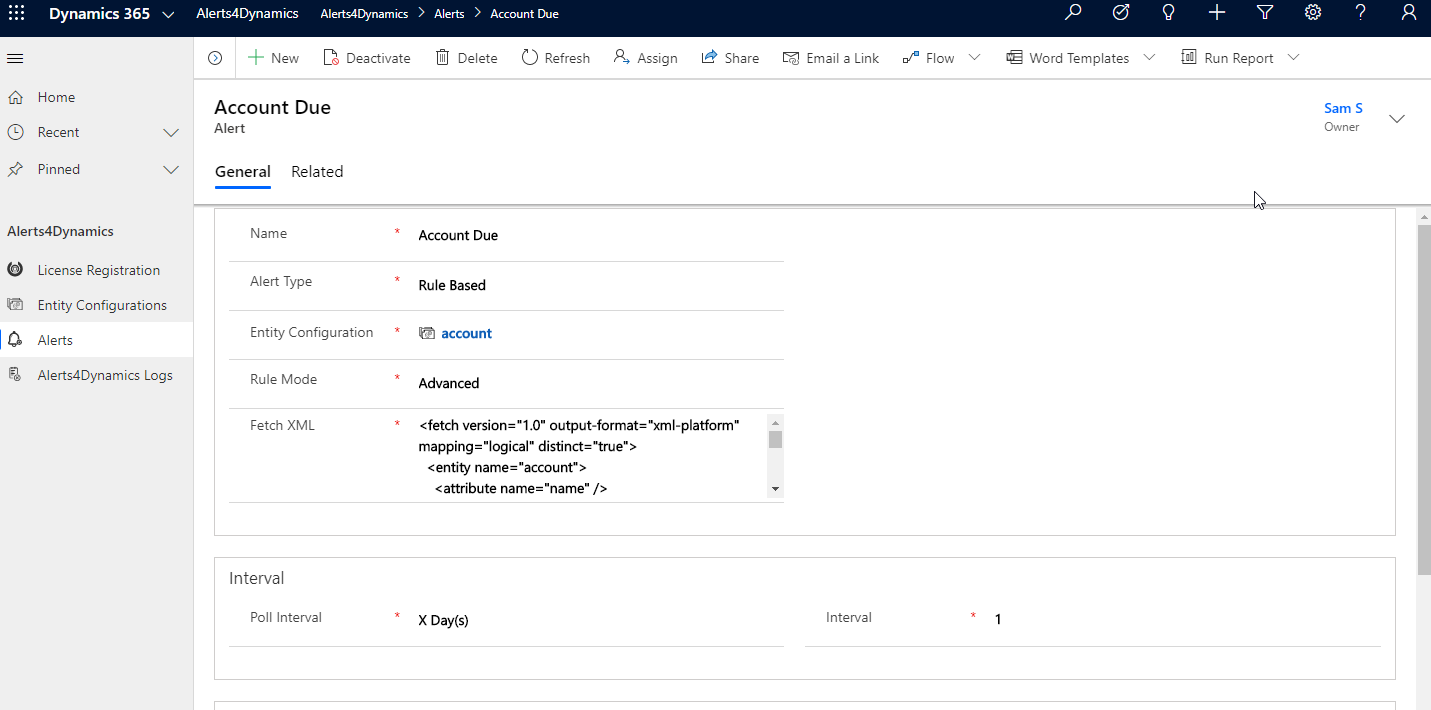The image size is (1431, 710).
Task: Click Fetch XML scrollbar down arrow
Action: click(775, 489)
